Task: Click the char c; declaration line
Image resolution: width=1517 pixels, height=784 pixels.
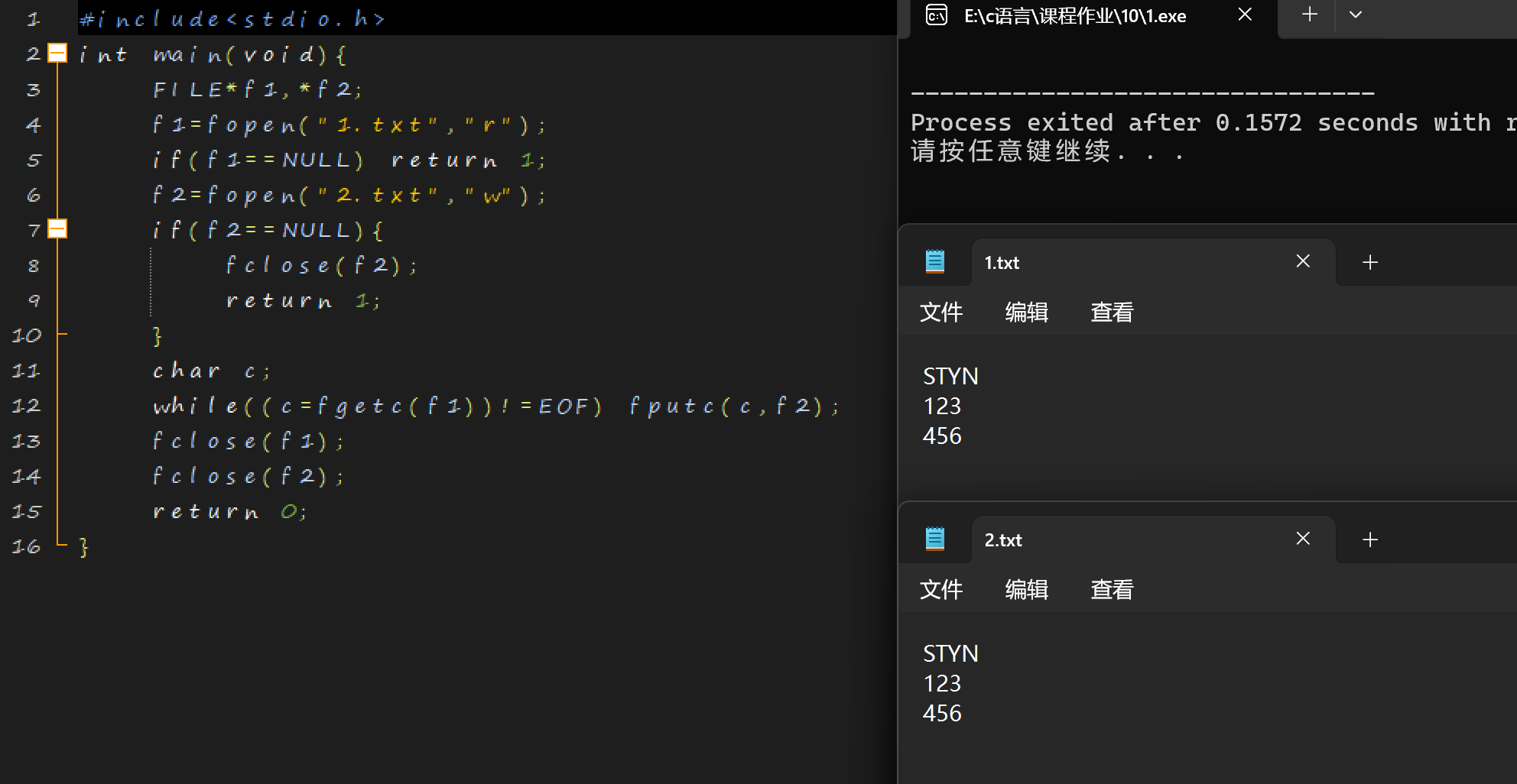Action: [212, 371]
